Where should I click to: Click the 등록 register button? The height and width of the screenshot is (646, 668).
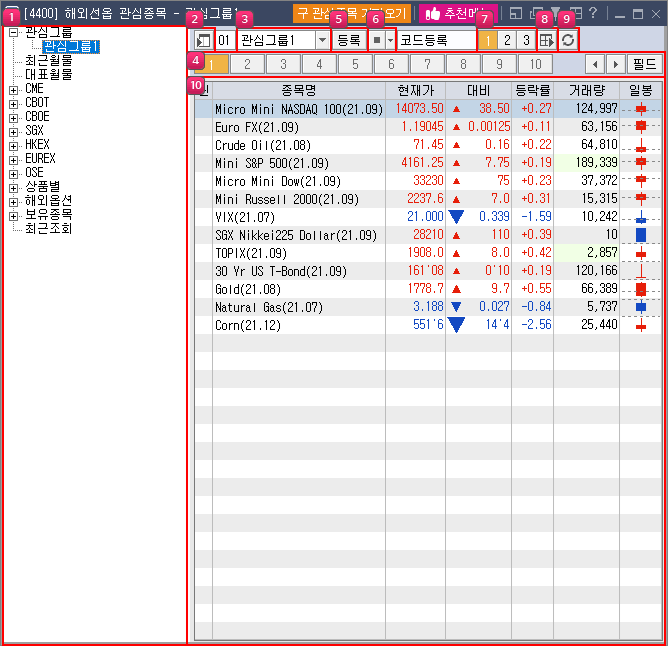point(349,40)
